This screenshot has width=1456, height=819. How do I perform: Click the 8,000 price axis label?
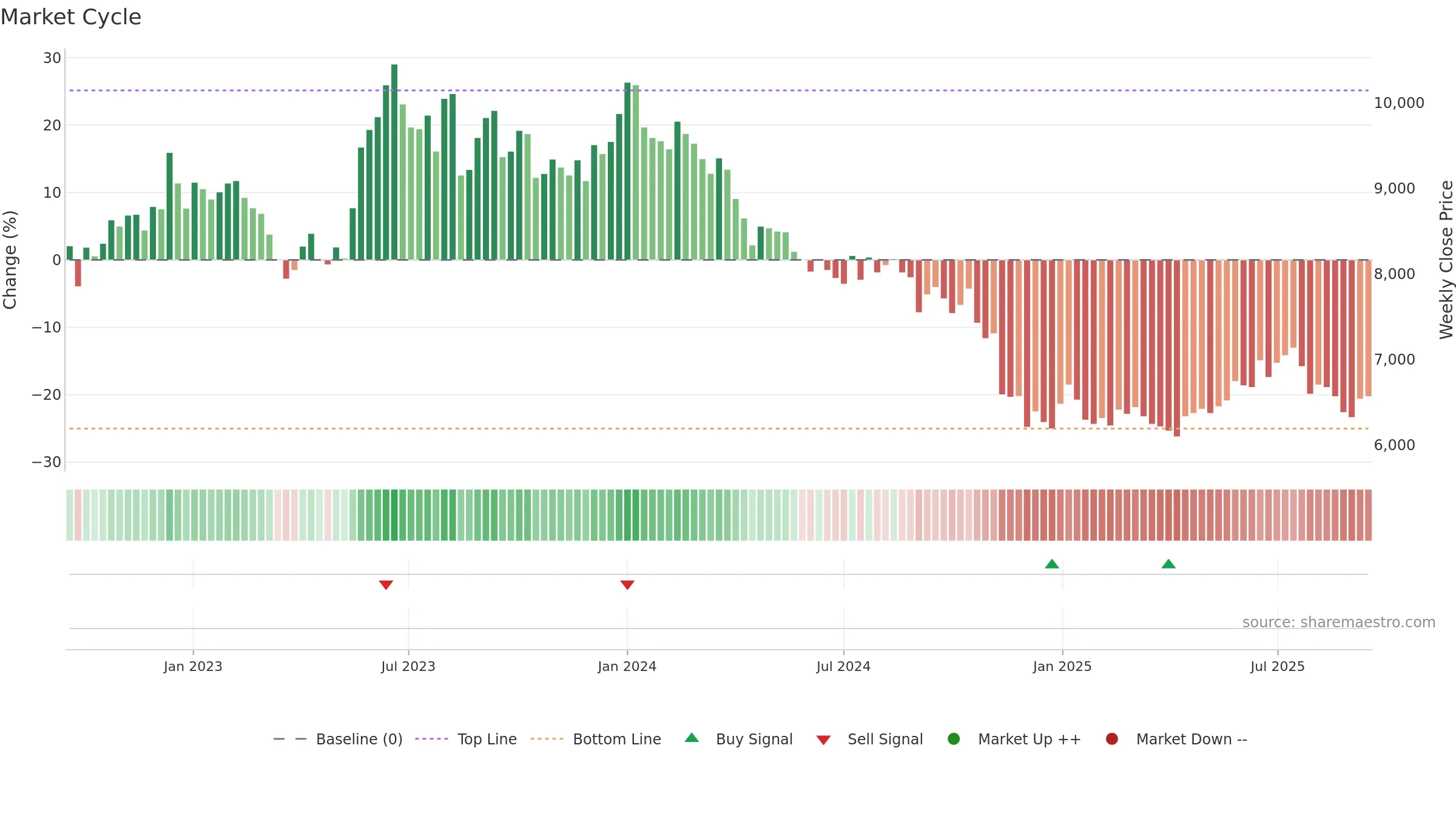click(x=1394, y=274)
